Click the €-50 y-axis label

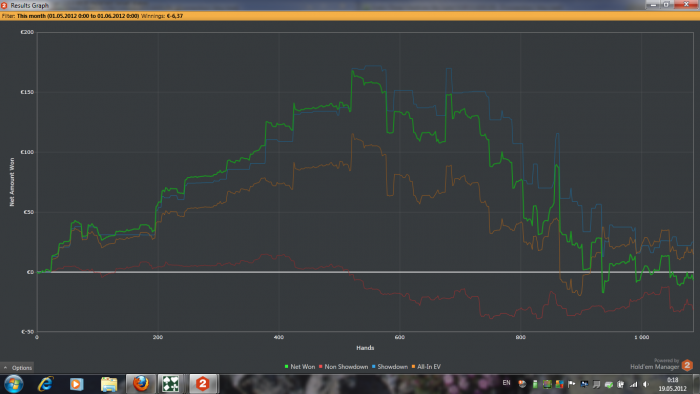(x=27, y=332)
